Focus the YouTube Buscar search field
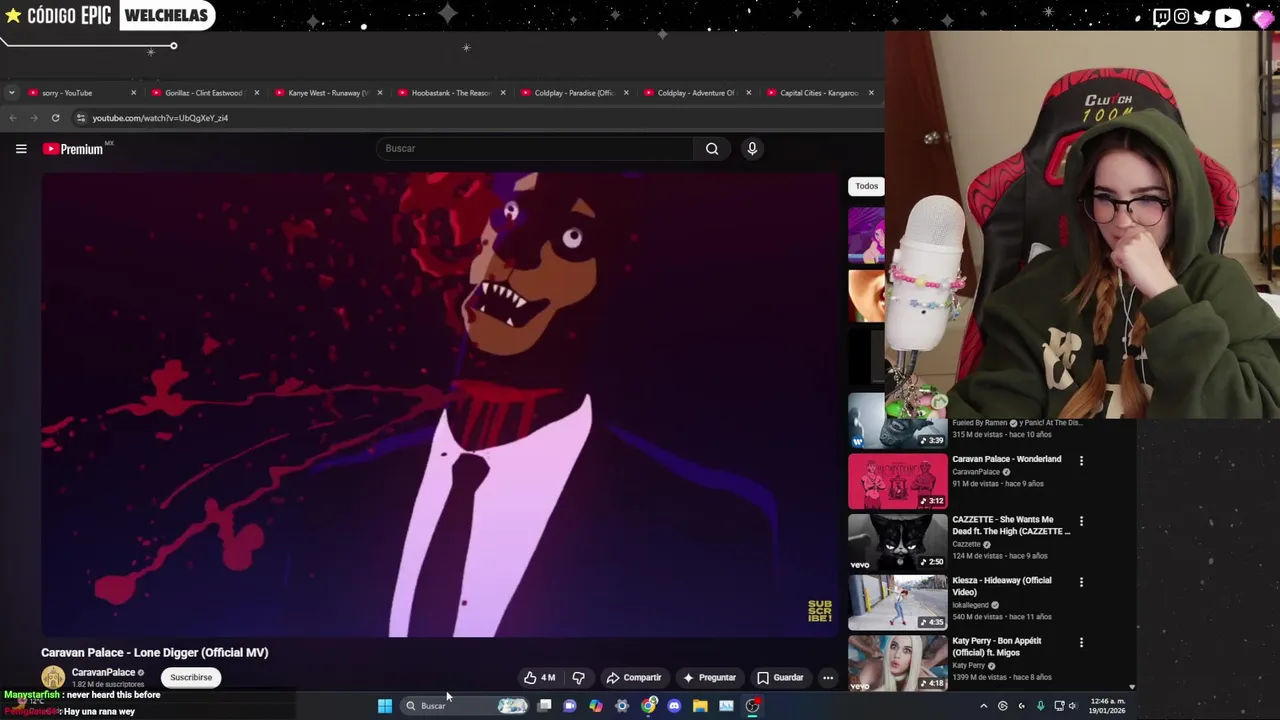 coord(535,149)
